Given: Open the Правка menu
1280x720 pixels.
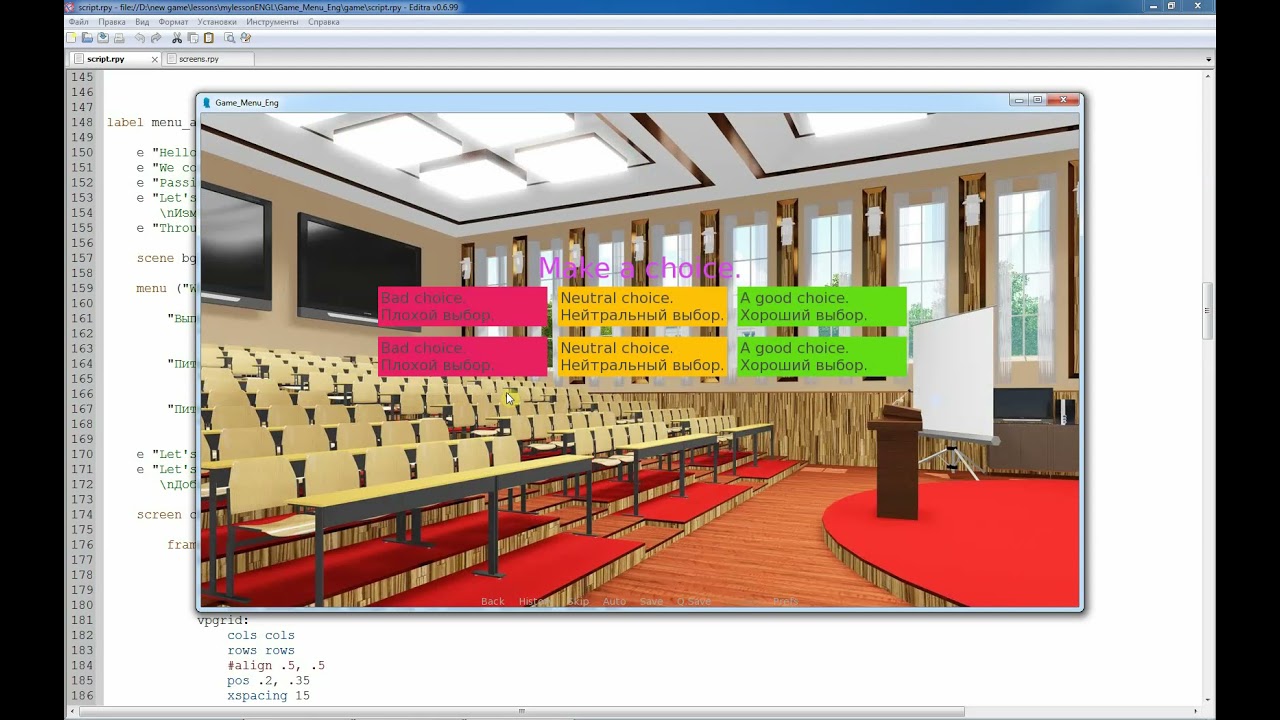Looking at the screenshot, I should click(112, 21).
